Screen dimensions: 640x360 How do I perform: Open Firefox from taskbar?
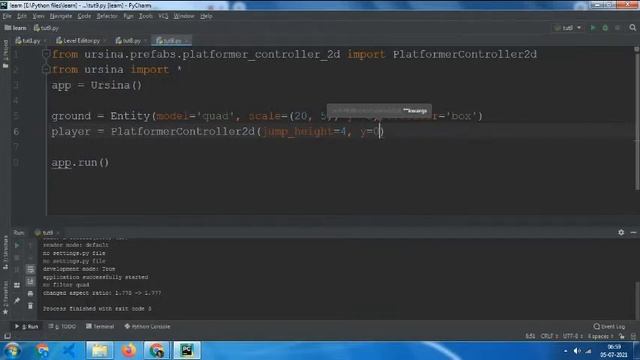(x=129, y=351)
